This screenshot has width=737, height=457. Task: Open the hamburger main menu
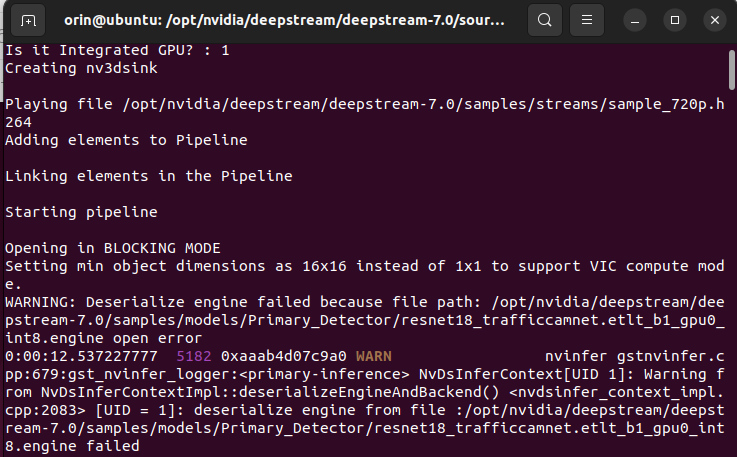587,20
